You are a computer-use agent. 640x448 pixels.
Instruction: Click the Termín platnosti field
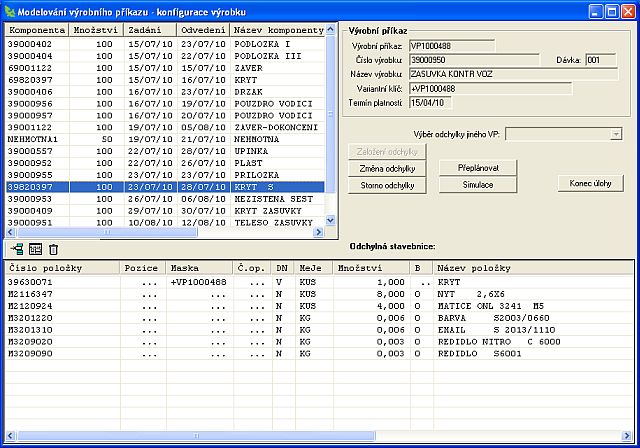(430, 102)
